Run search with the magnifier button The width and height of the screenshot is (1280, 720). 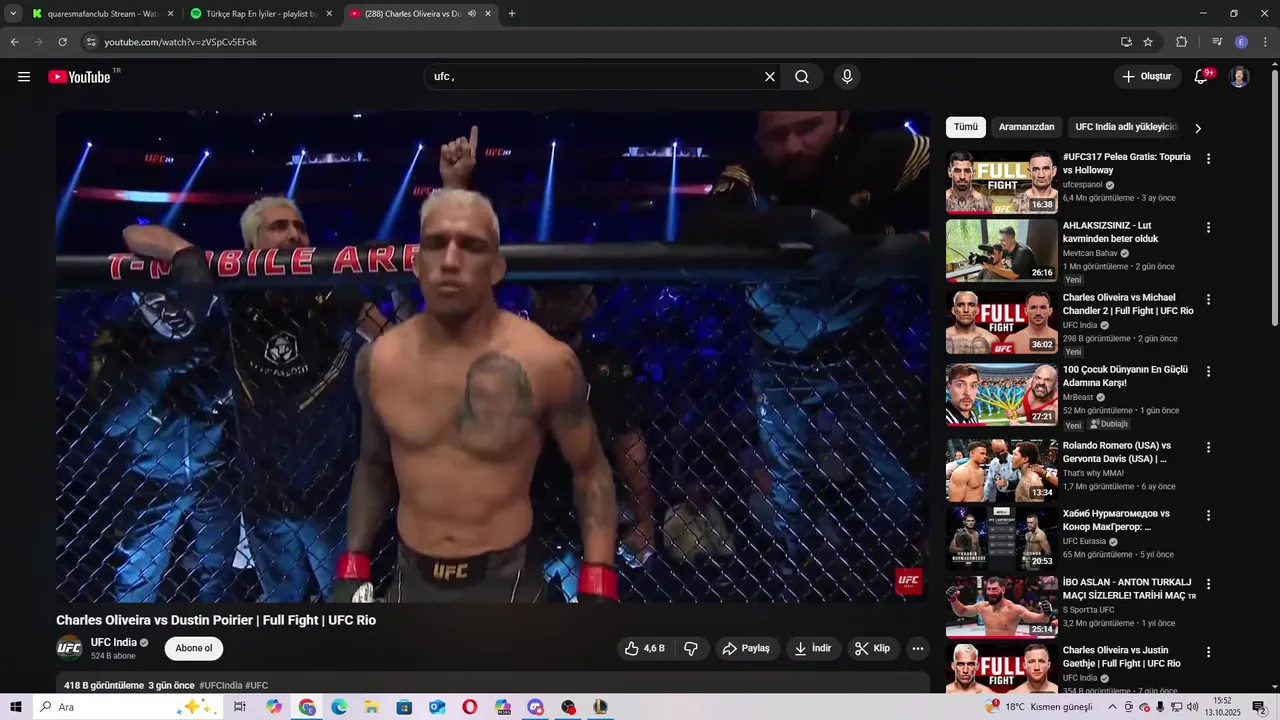click(x=802, y=77)
